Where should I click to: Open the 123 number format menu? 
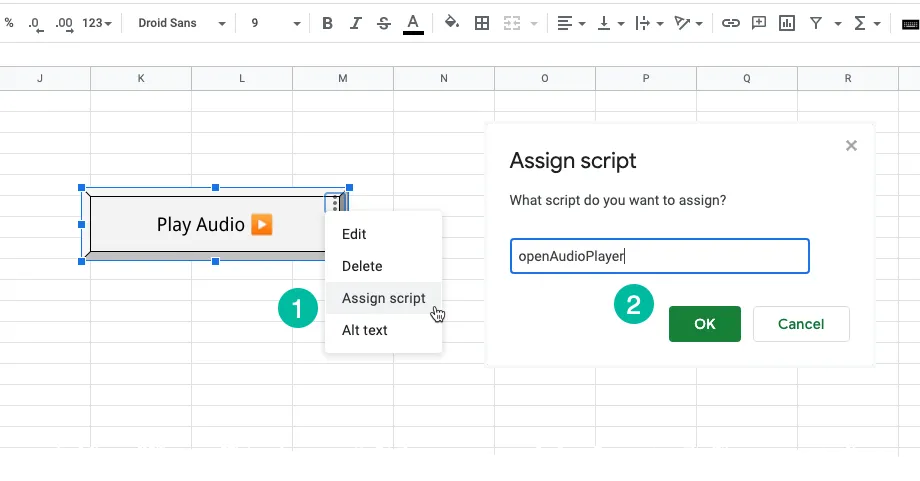tap(97, 23)
